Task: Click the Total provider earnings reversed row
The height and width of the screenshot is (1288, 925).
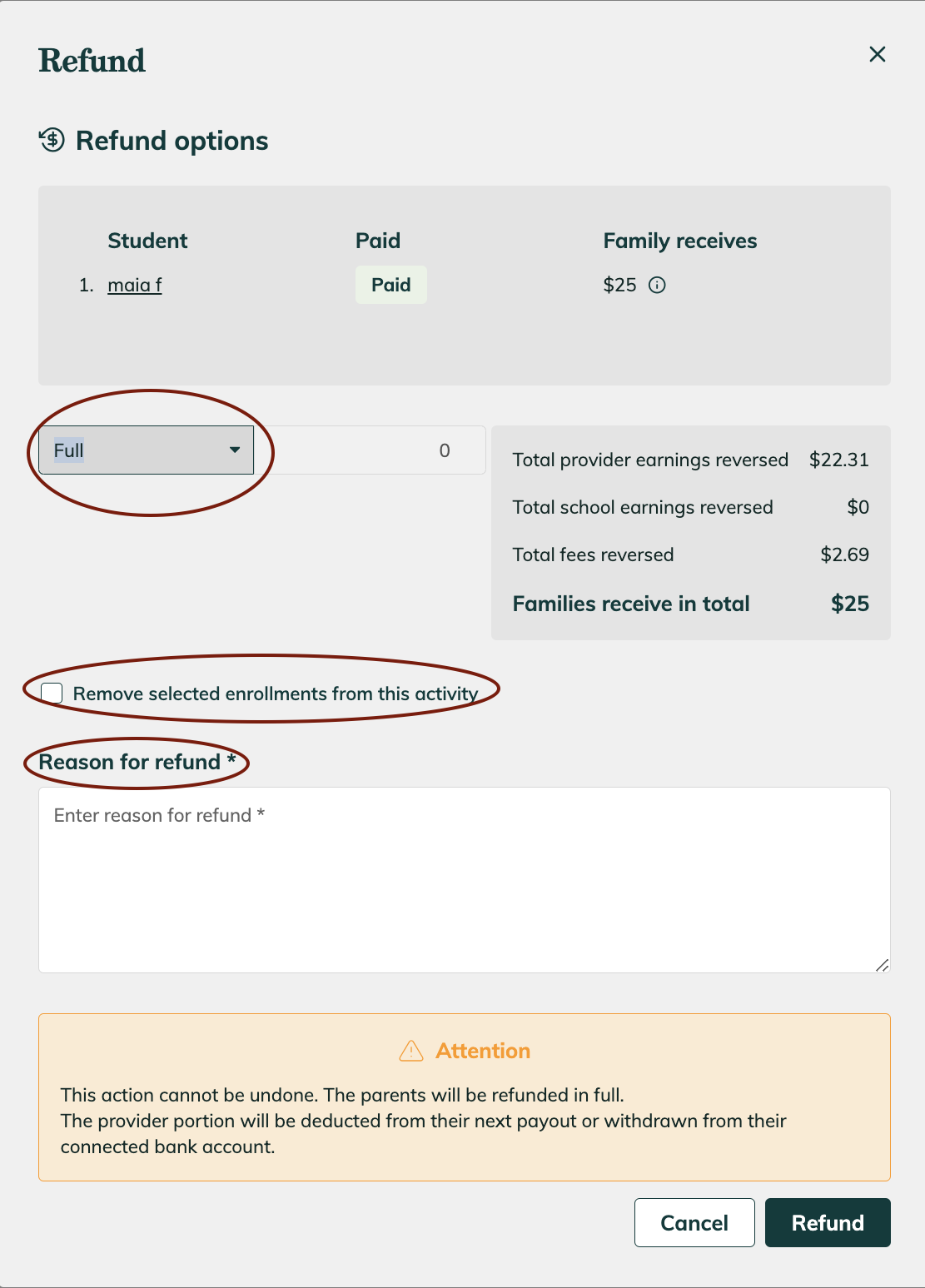Action: [x=691, y=460]
